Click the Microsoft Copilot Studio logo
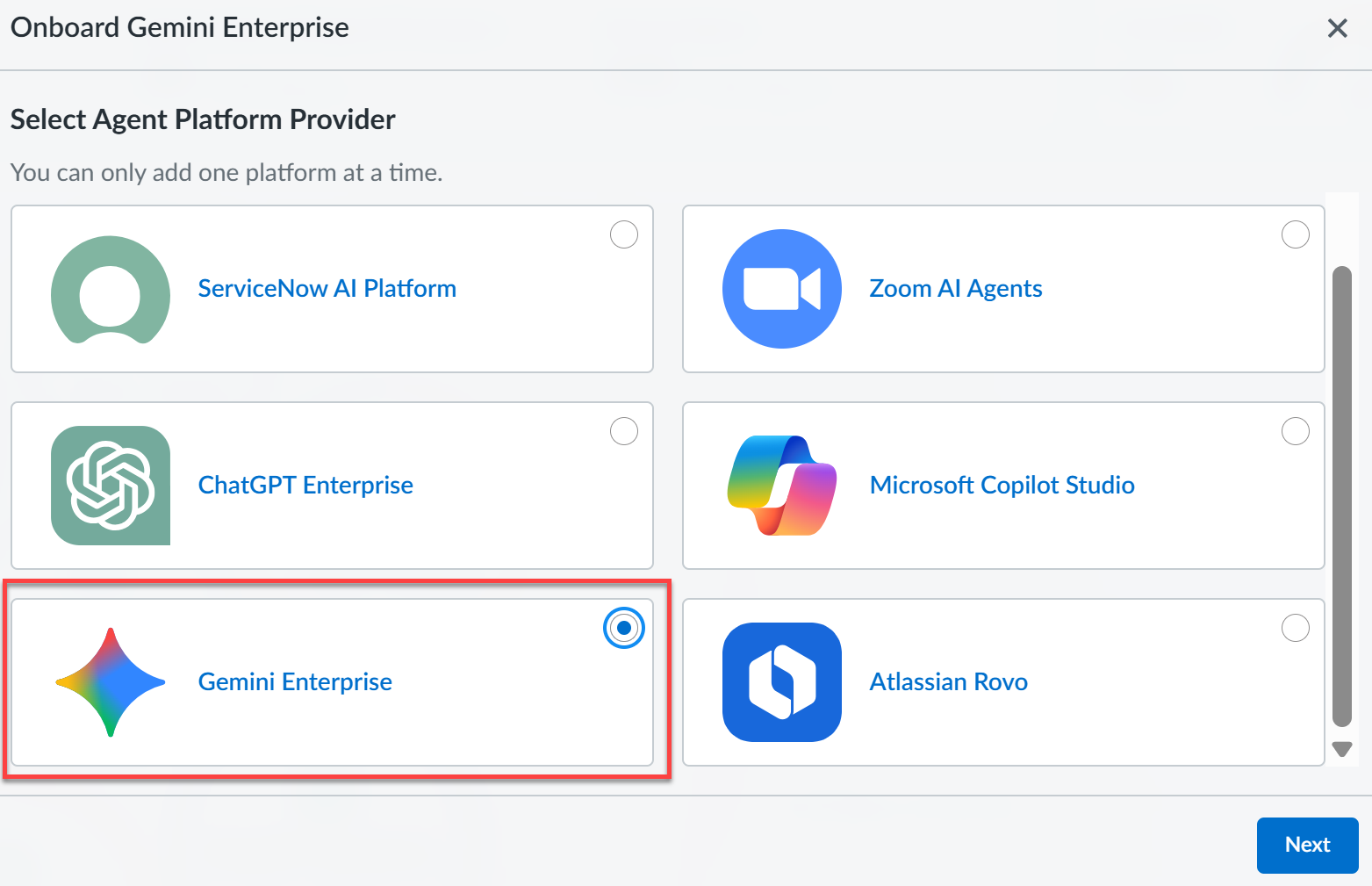The width and height of the screenshot is (1372, 886). [x=781, y=486]
